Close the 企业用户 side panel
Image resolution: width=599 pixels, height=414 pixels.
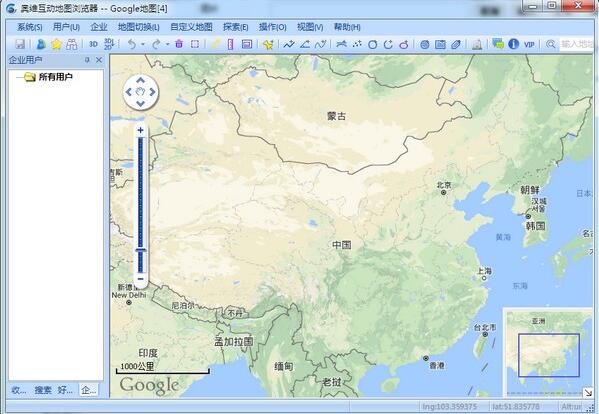tap(99, 60)
